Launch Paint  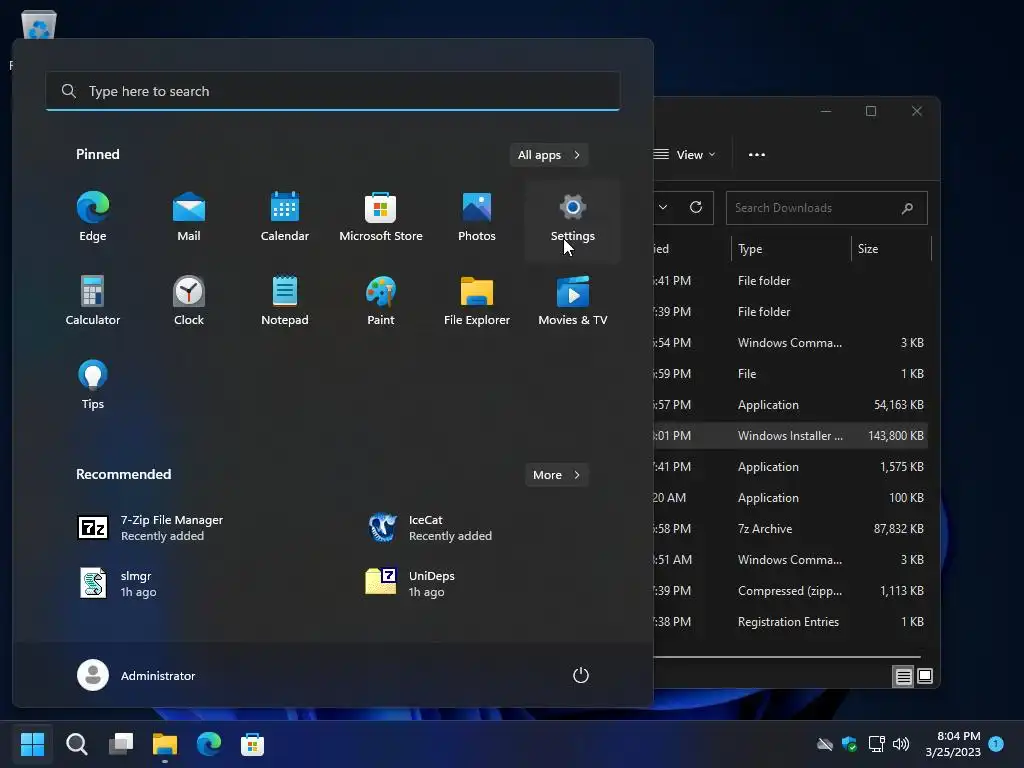click(x=381, y=301)
